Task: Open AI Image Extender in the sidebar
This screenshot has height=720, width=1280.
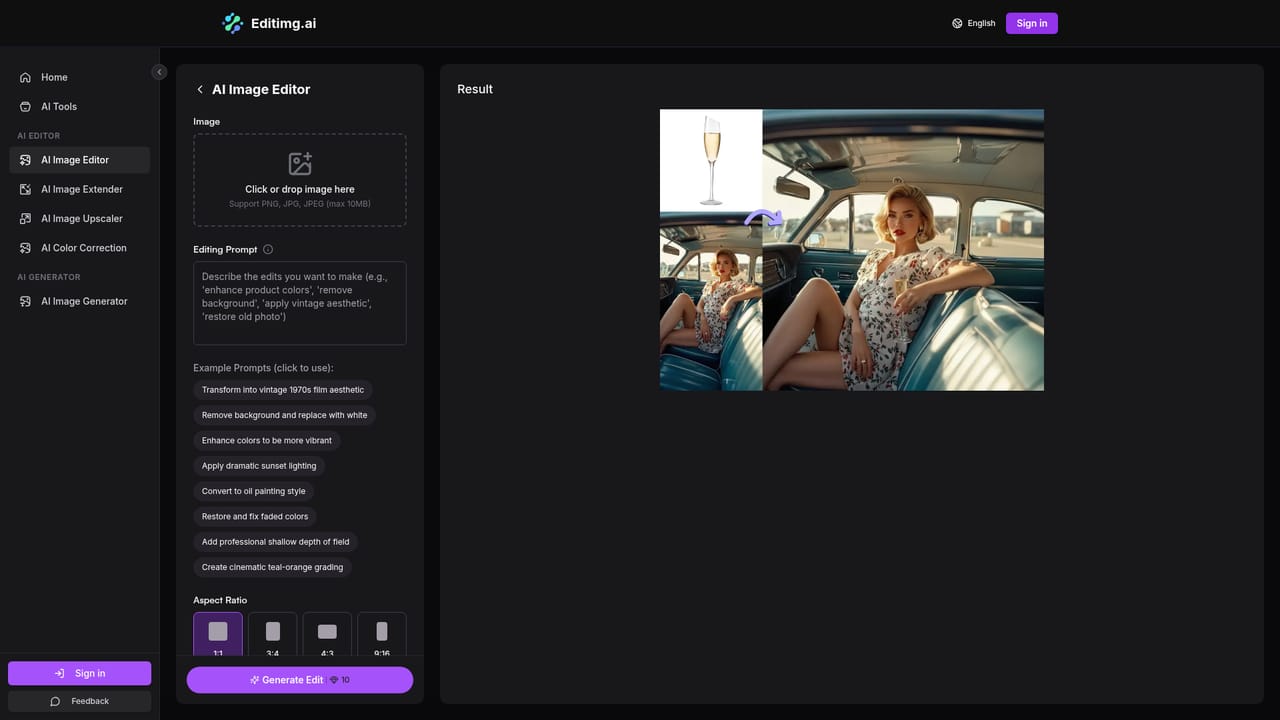Action: coord(79,189)
